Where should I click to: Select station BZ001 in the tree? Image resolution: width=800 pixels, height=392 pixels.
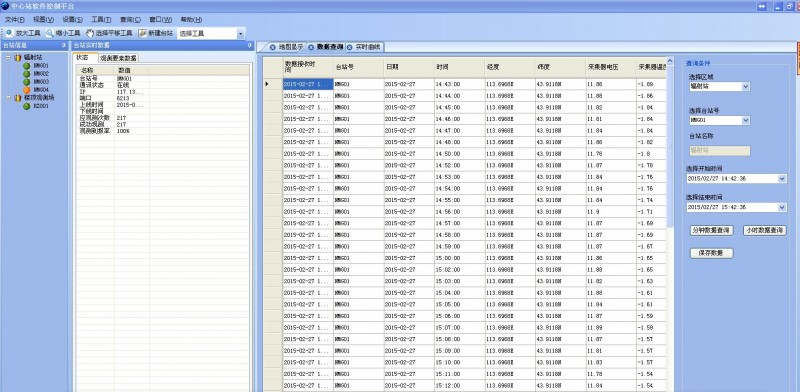coord(41,106)
